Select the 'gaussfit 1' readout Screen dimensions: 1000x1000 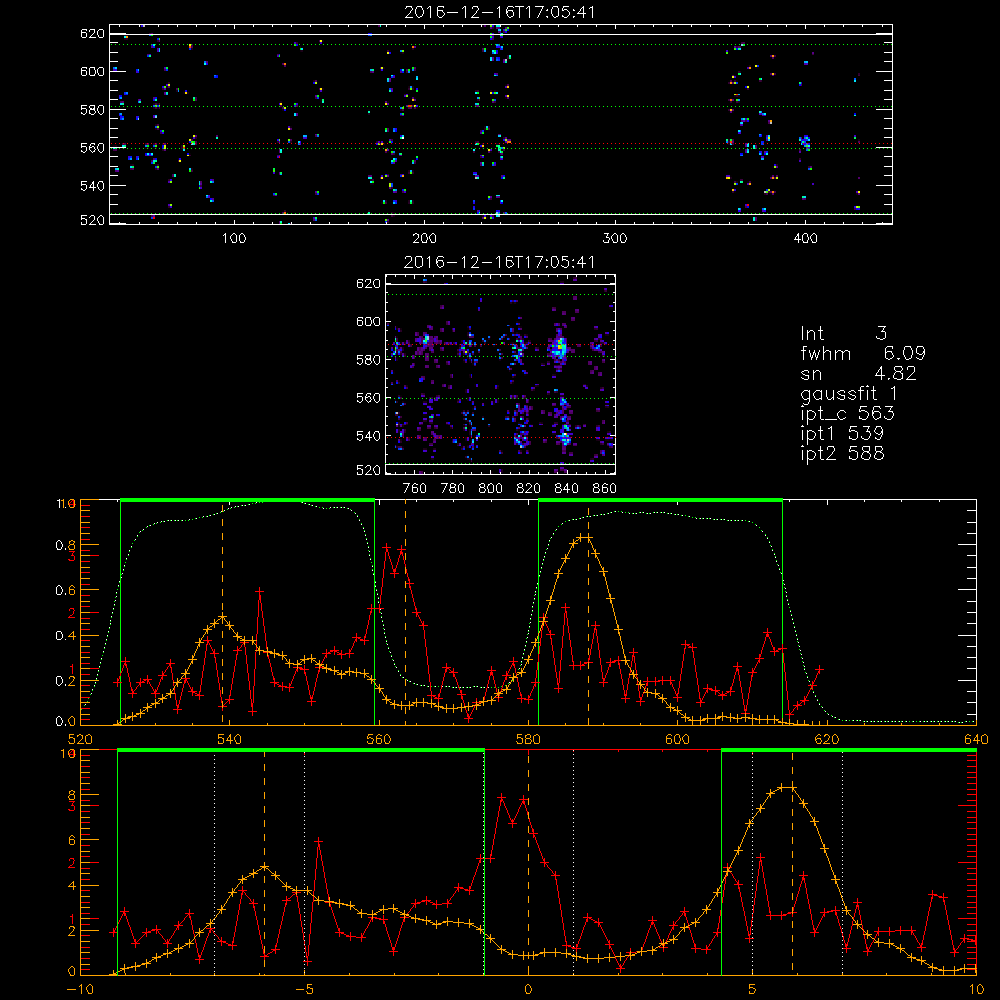[x=849, y=393]
